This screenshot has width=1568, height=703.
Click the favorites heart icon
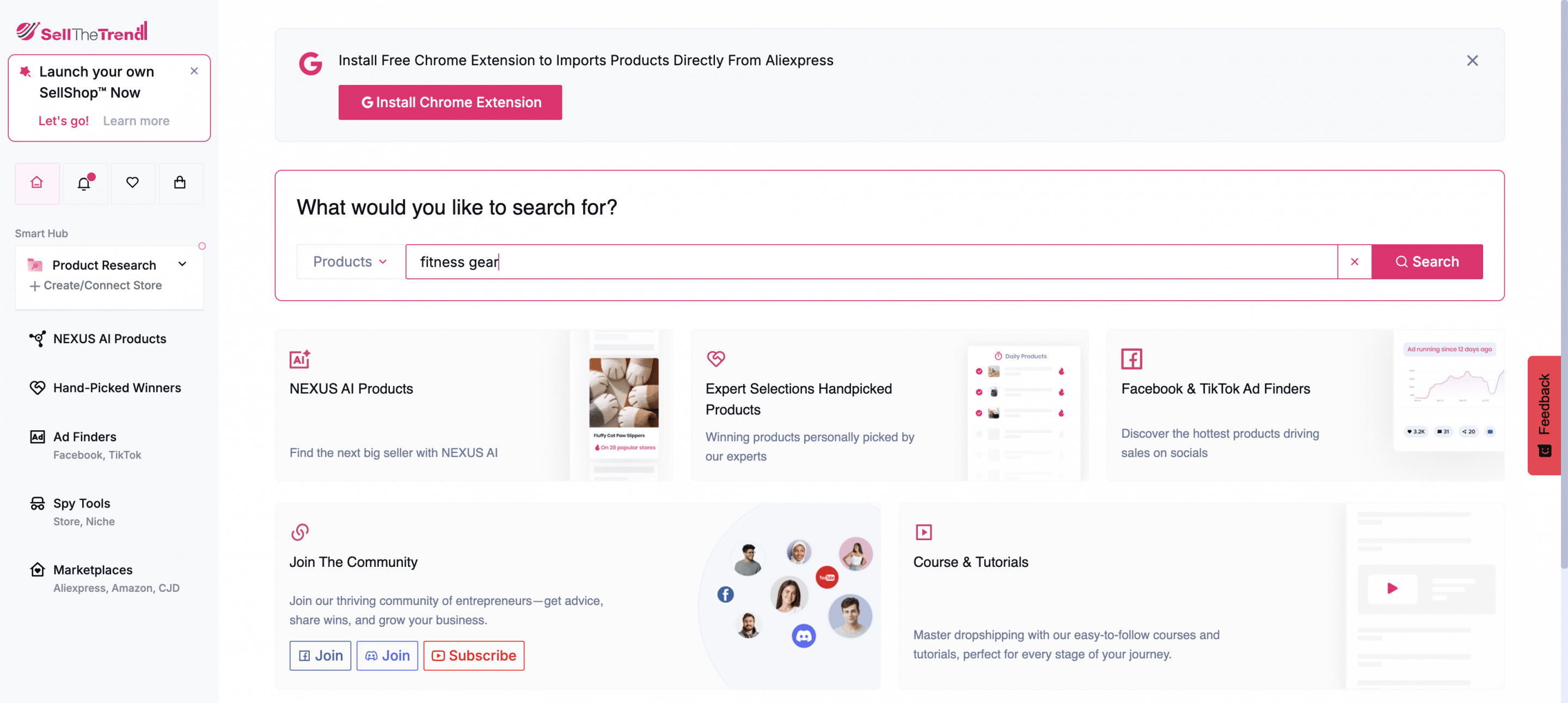[x=133, y=183]
